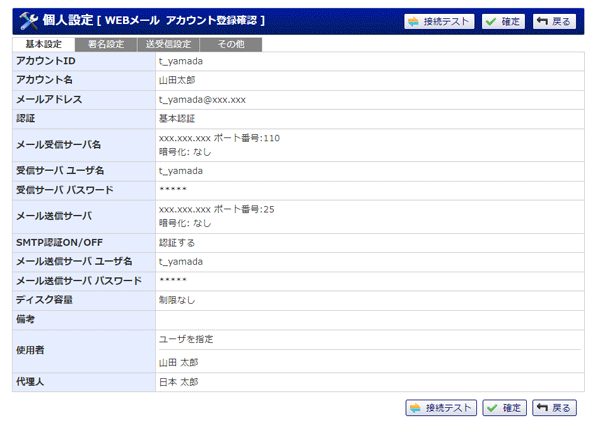Click the top 確定 confirm button
Image resolution: width=600 pixels, height=428 pixels.
coord(503,21)
